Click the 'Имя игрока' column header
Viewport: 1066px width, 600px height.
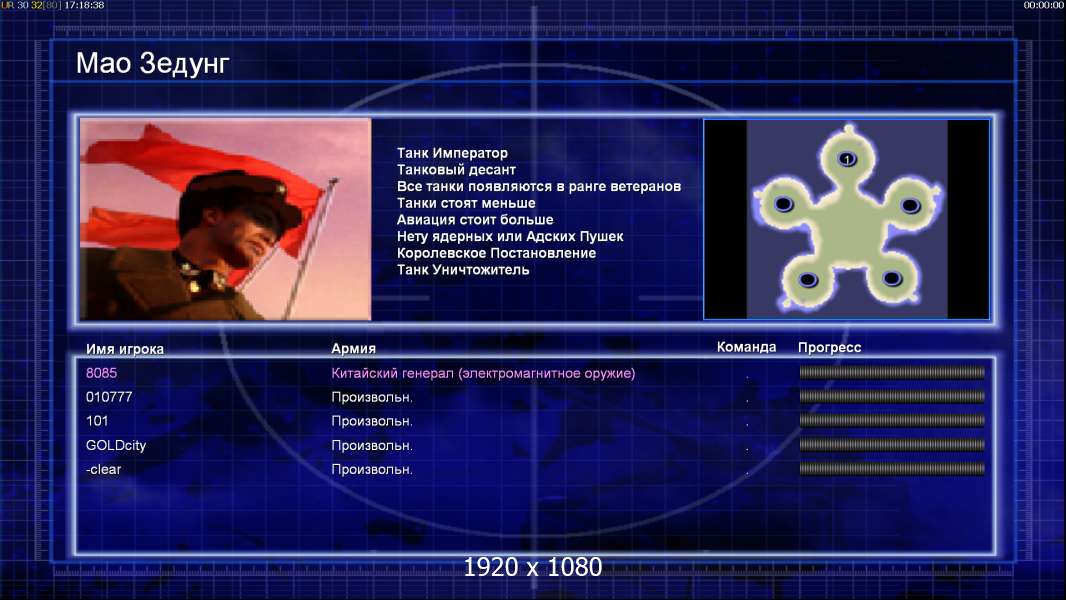coord(124,349)
